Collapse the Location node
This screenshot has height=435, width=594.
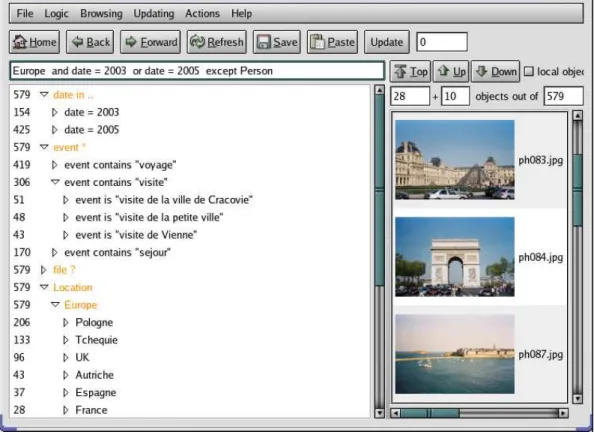[x=44, y=287]
